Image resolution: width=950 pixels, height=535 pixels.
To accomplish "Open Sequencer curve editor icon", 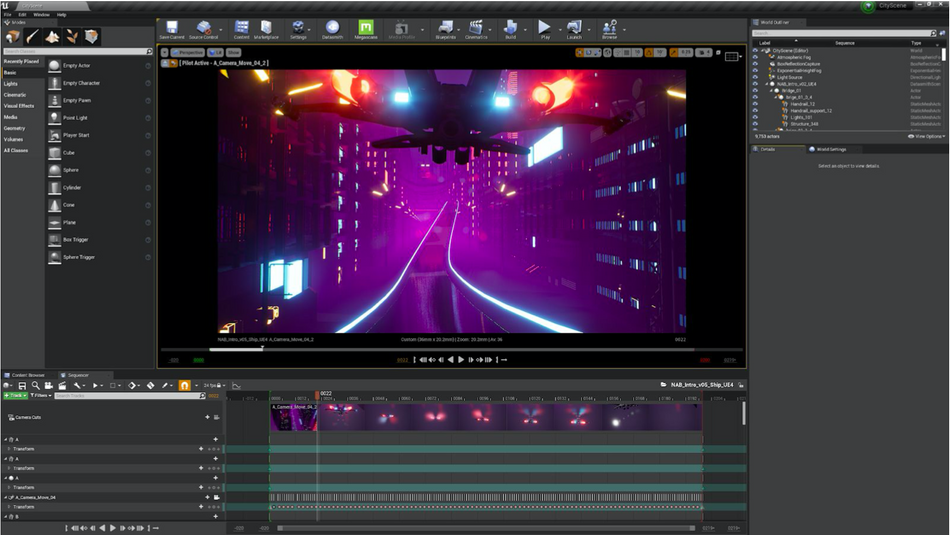I will [x=236, y=385].
